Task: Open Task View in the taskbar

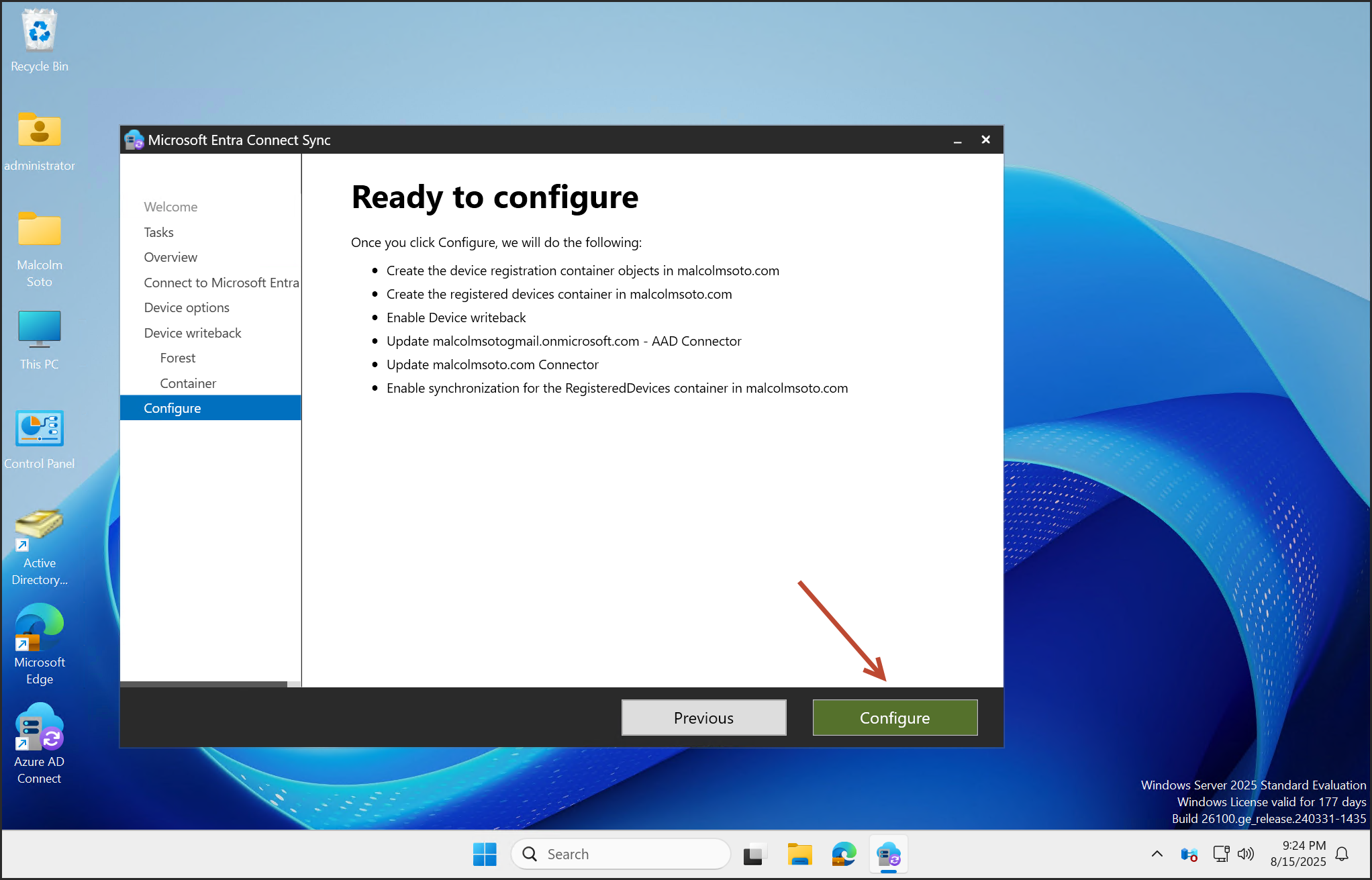Action: [x=754, y=854]
